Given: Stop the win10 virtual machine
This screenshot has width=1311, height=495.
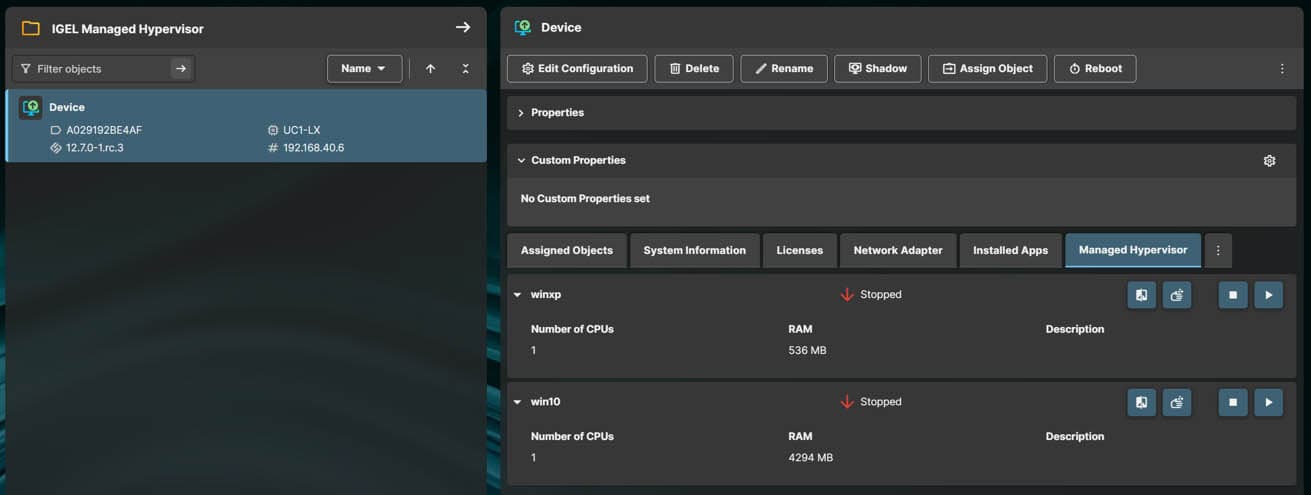Looking at the screenshot, I should pyautogui.click(x=1233, y=402).
